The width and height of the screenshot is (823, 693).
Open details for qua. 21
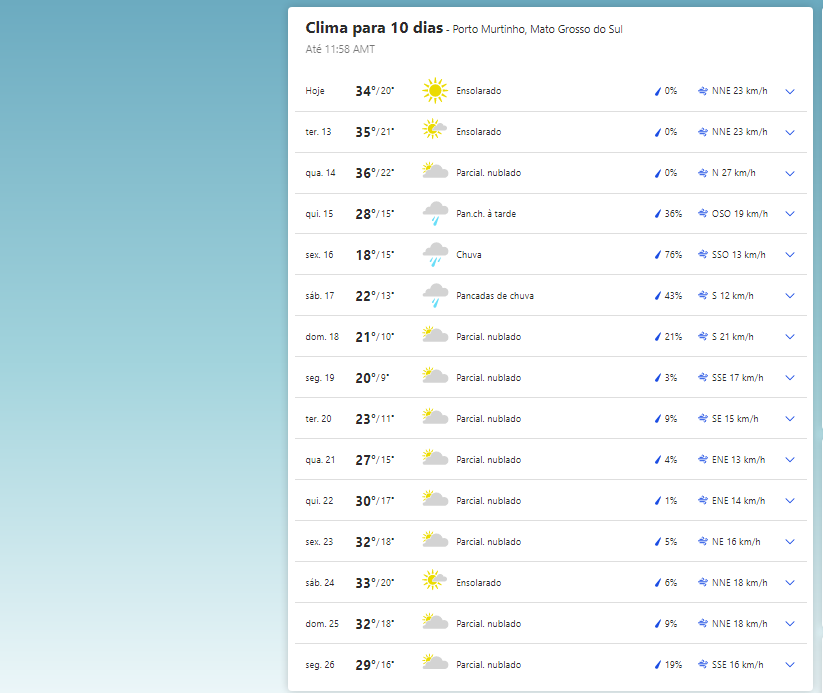(x=790, y=459)
